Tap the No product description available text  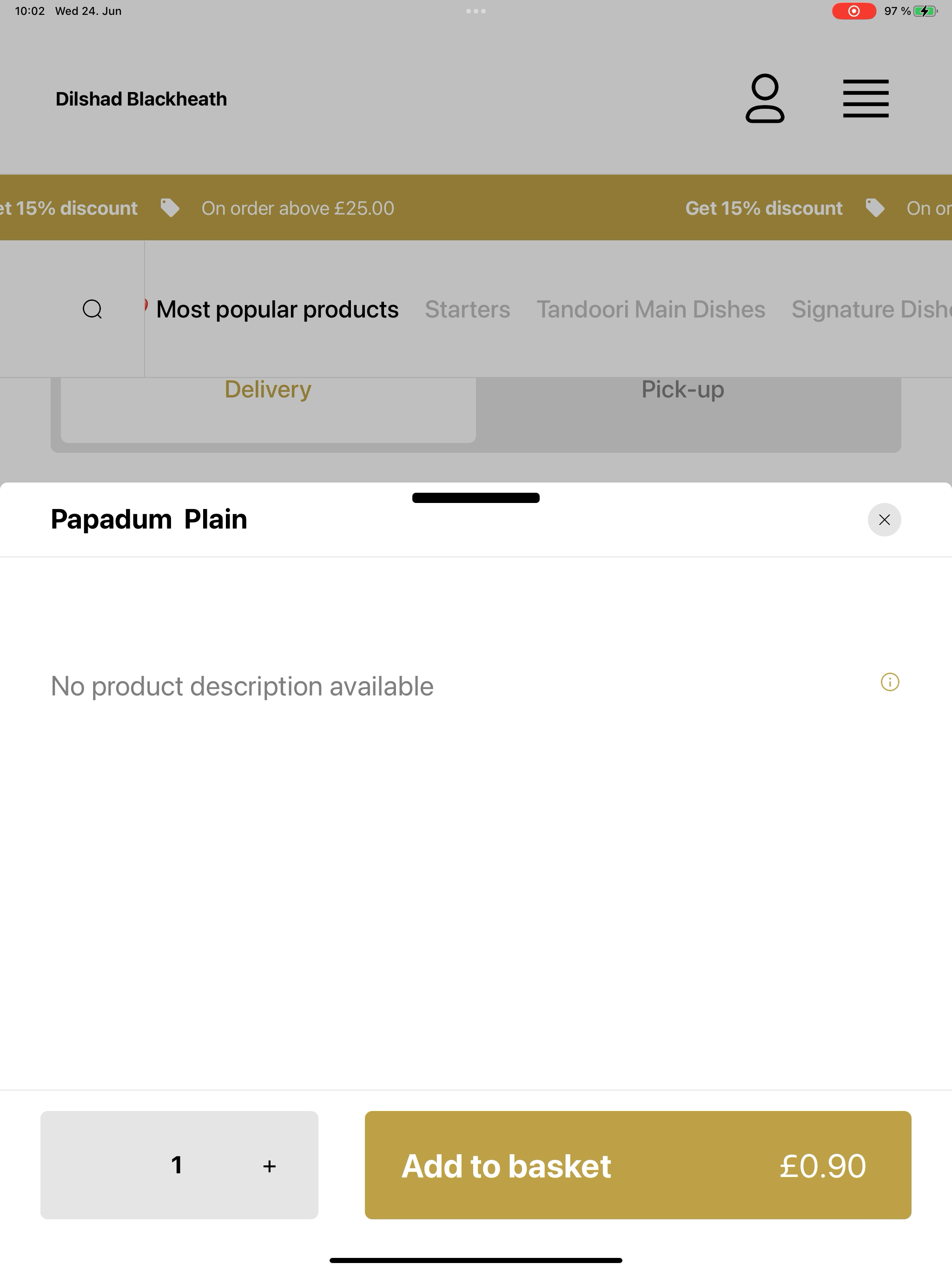pyautogui.click(x=242, y=686)
